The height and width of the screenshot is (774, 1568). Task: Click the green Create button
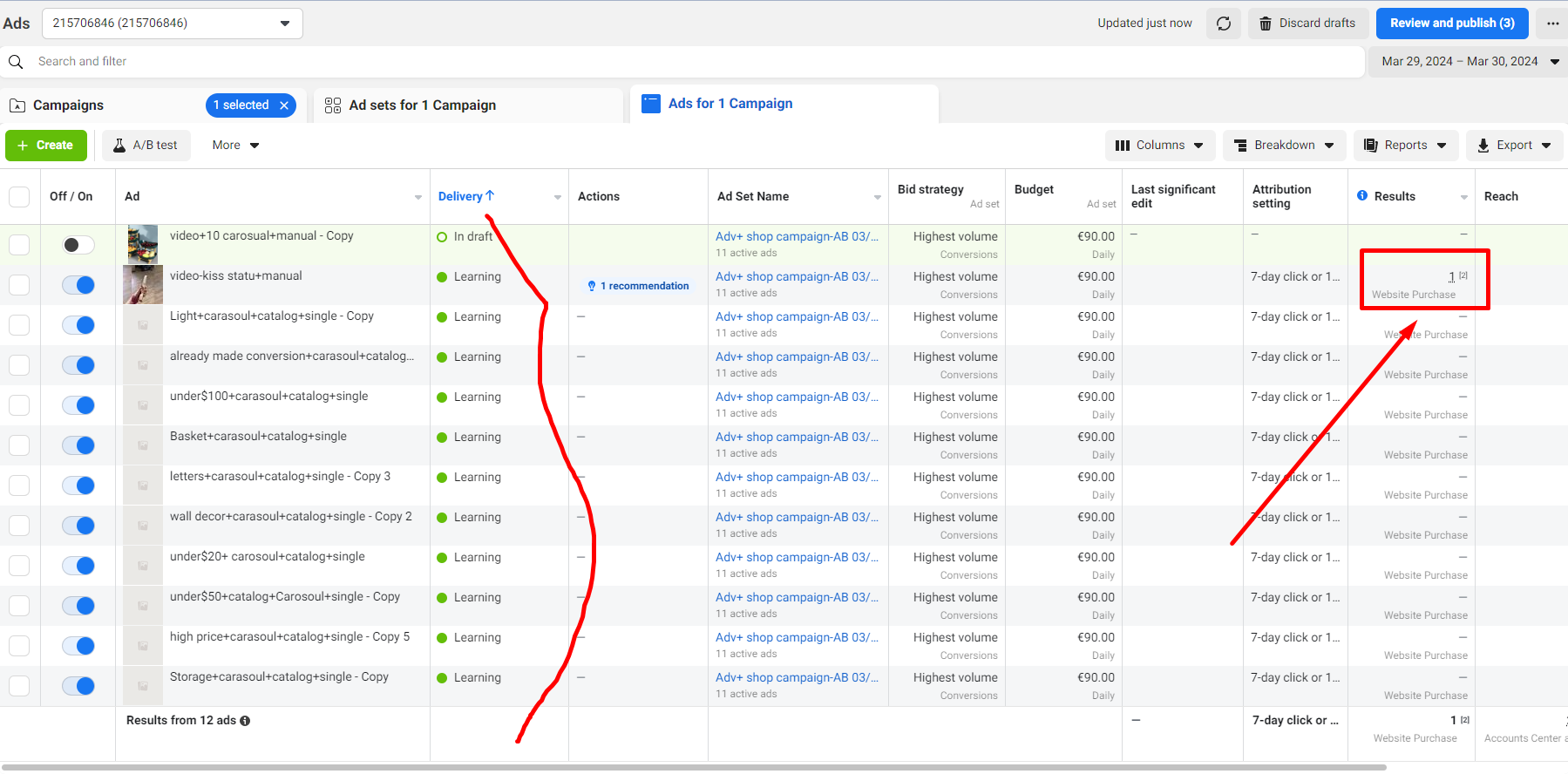click(x=46, y=146)
